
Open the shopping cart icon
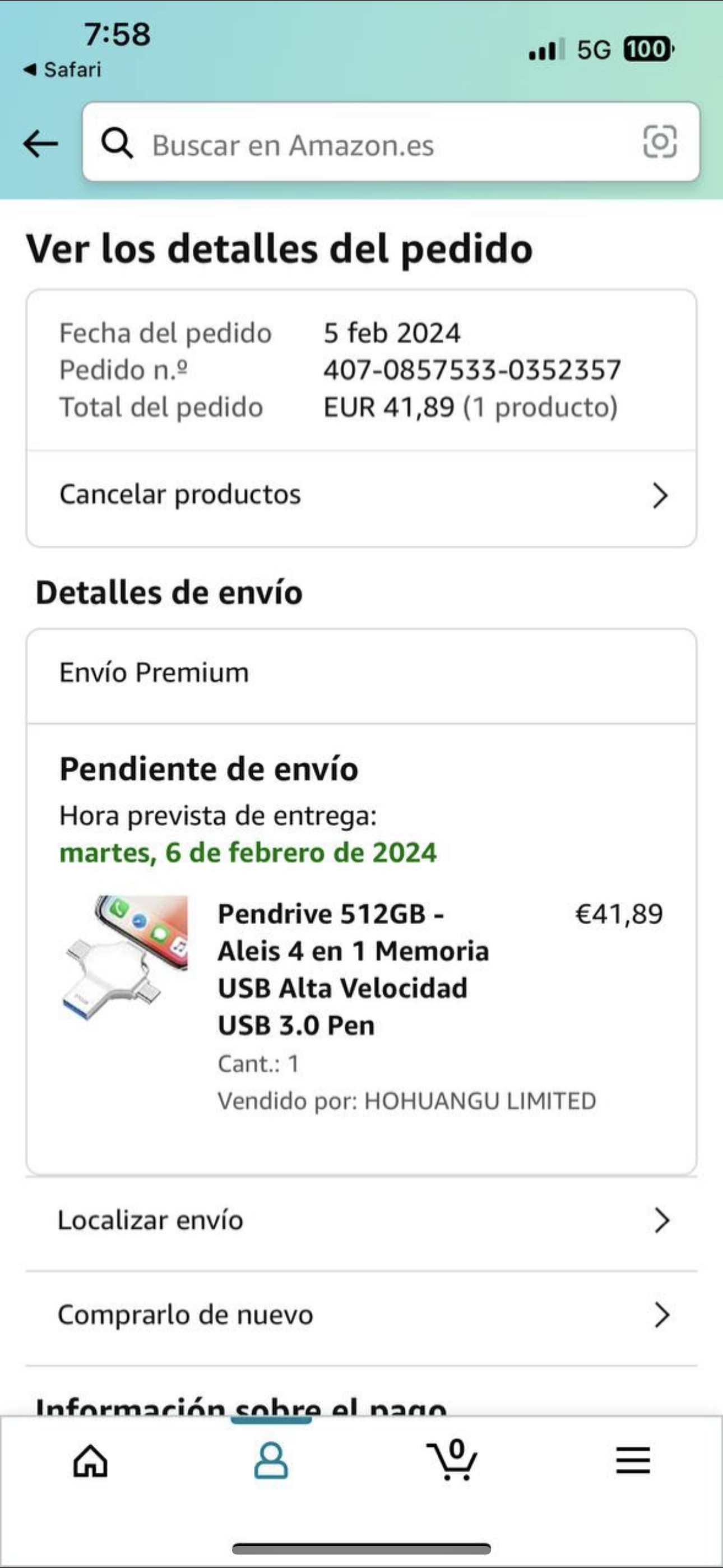tap(452, 1460)
